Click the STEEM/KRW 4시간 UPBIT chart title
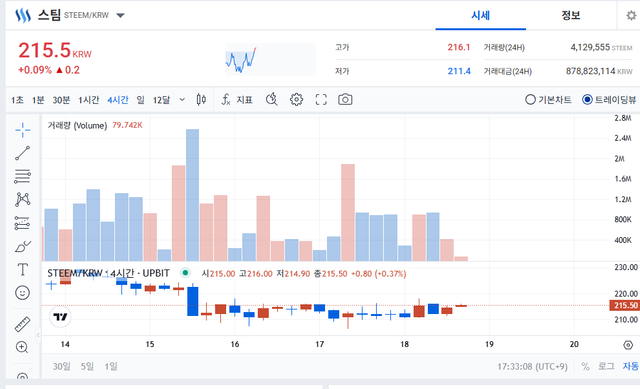Image resolution: width=640 pixels, height=389 pixels. (x=108, y=273)
